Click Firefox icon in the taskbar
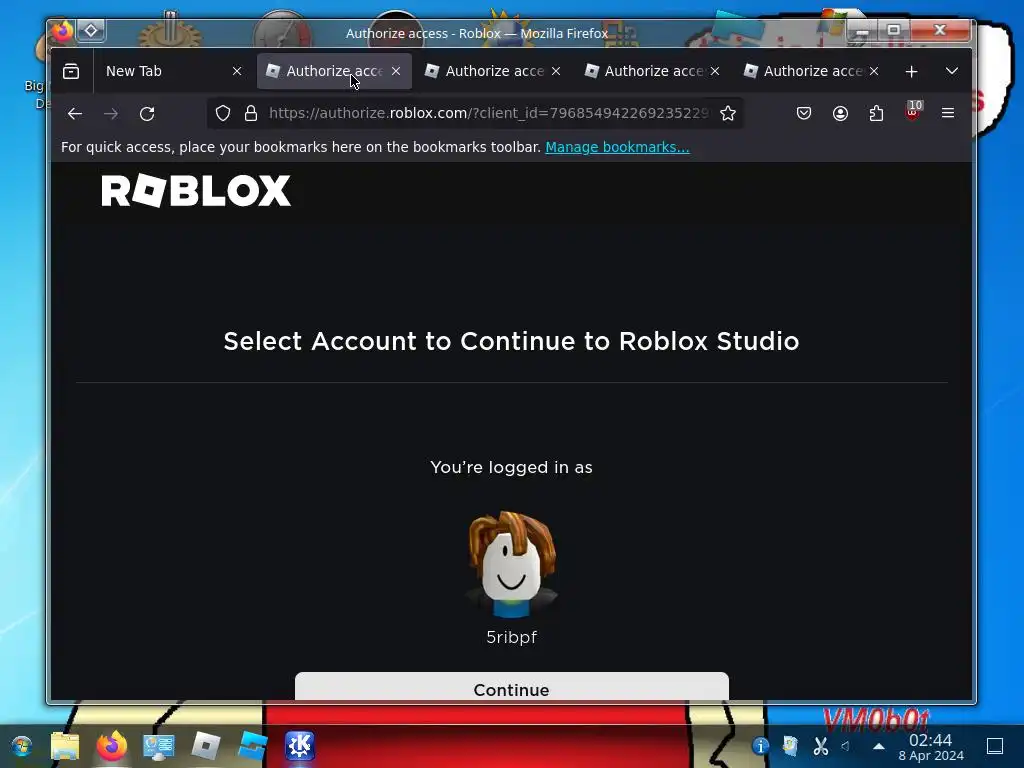The width and height of the screenshot is (1024, 768). (112, 745)
